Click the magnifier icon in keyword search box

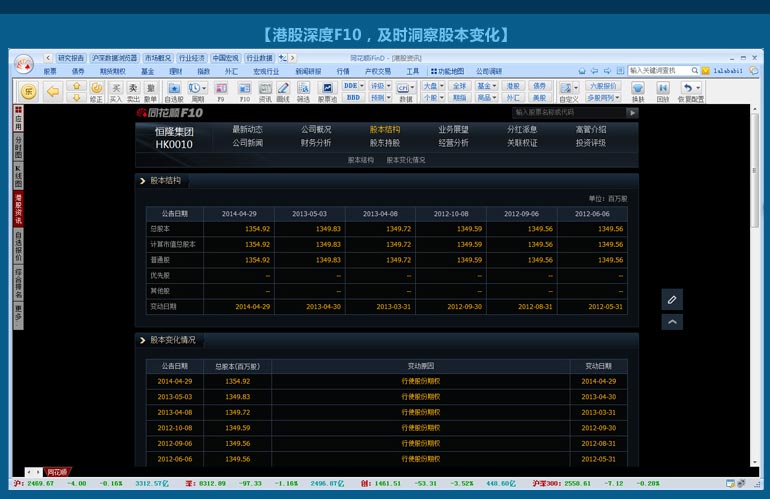click(x=694, y=71)
